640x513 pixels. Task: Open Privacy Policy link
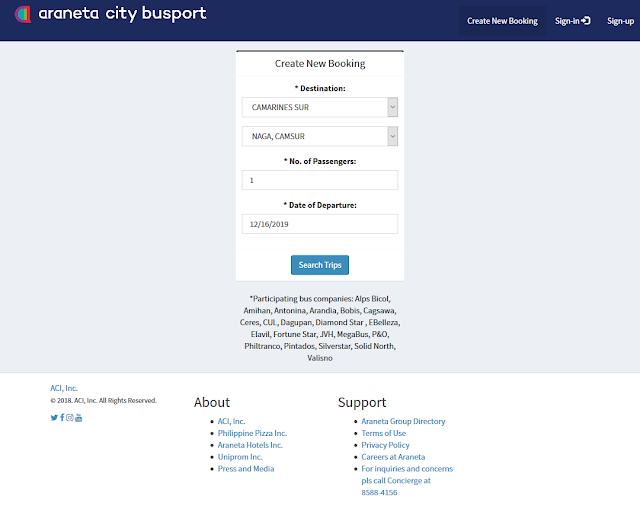385,445
